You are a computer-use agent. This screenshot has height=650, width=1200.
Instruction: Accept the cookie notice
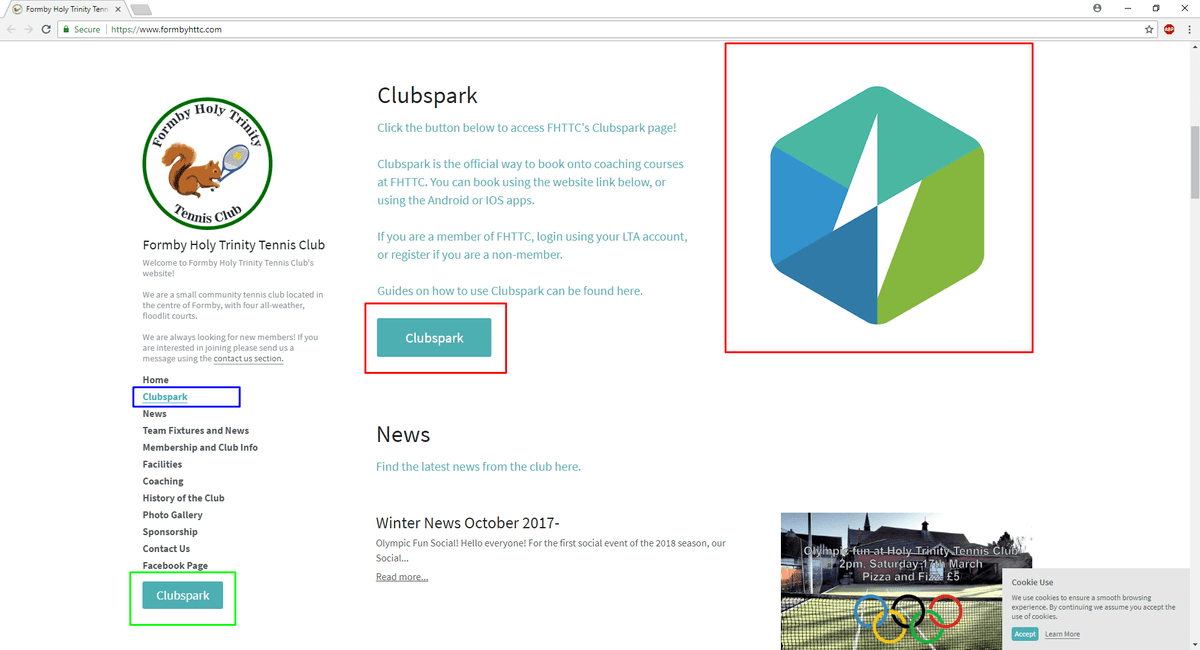tap(1025, 634)
